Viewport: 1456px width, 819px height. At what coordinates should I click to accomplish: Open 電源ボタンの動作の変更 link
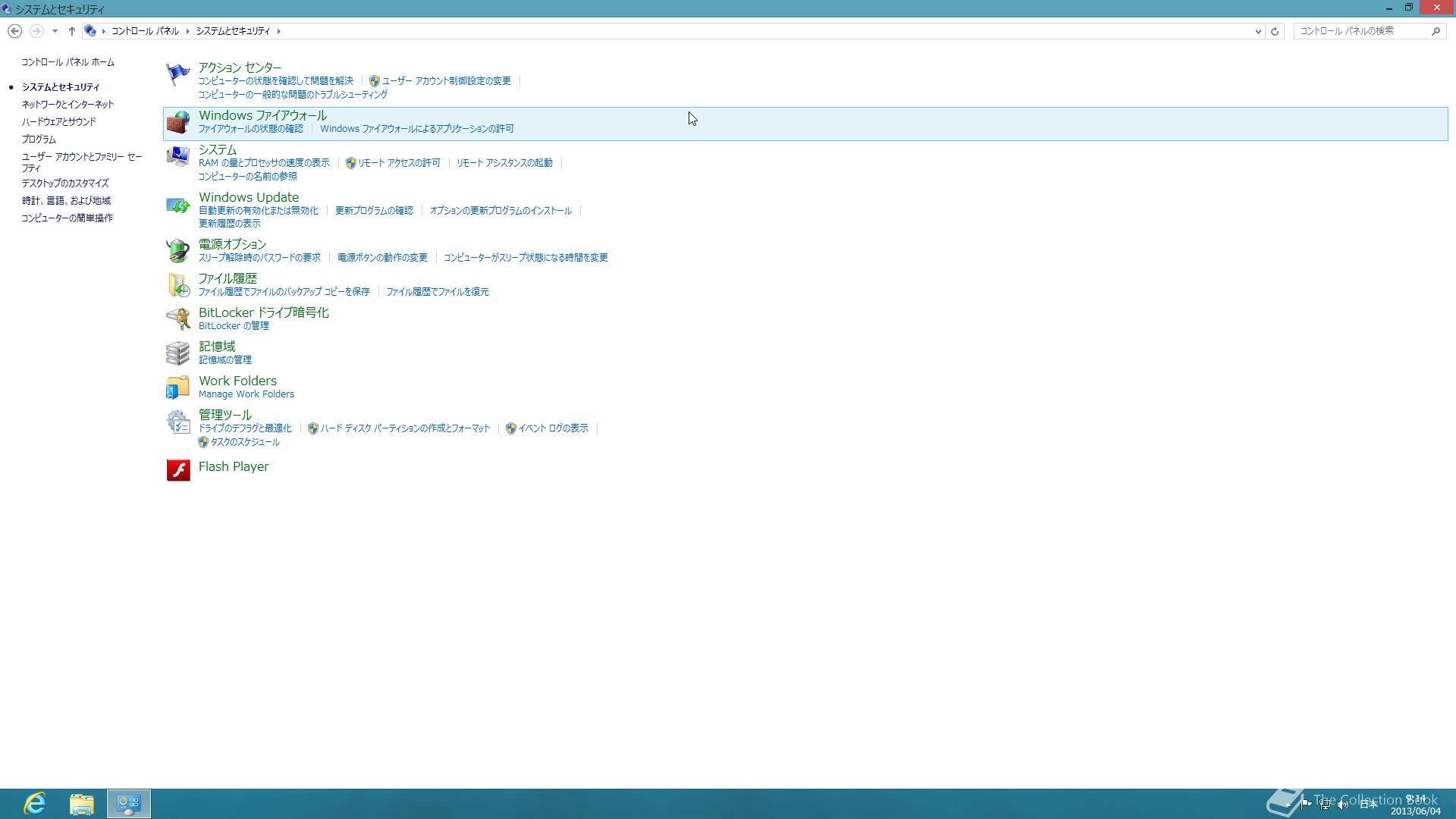tap(382, 258)
